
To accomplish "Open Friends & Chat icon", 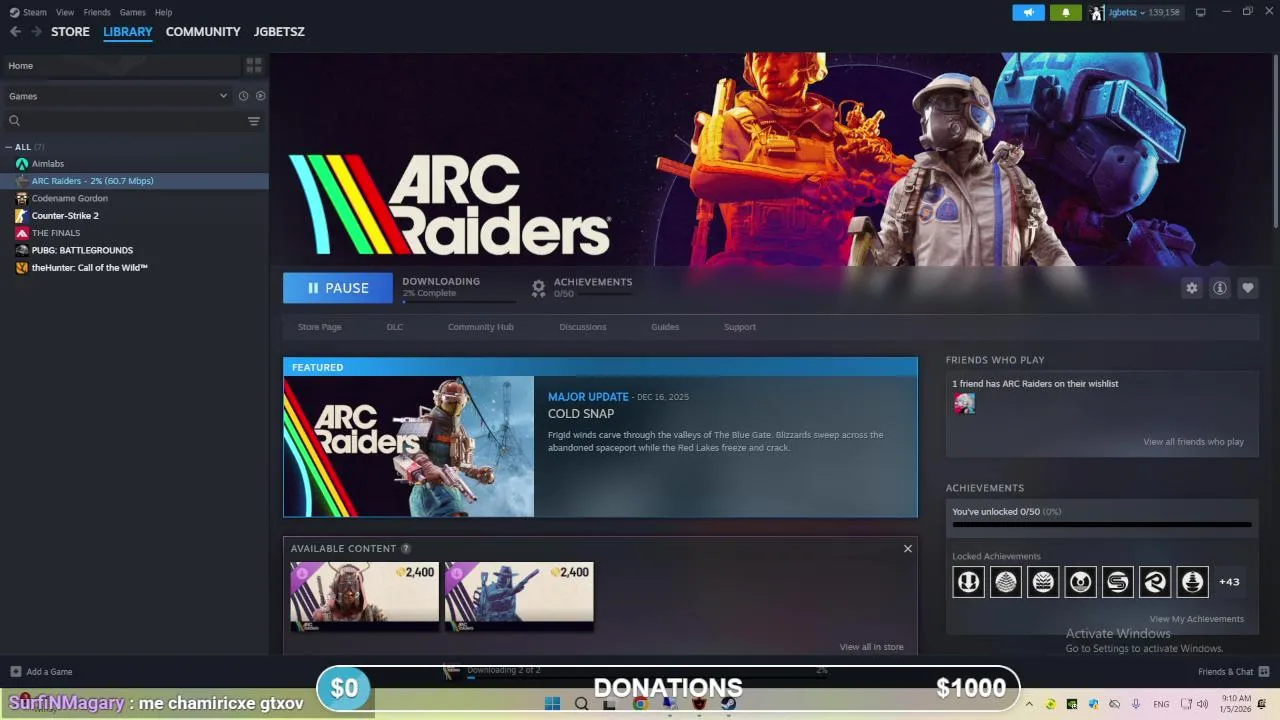I will [x=1264, y=671].
